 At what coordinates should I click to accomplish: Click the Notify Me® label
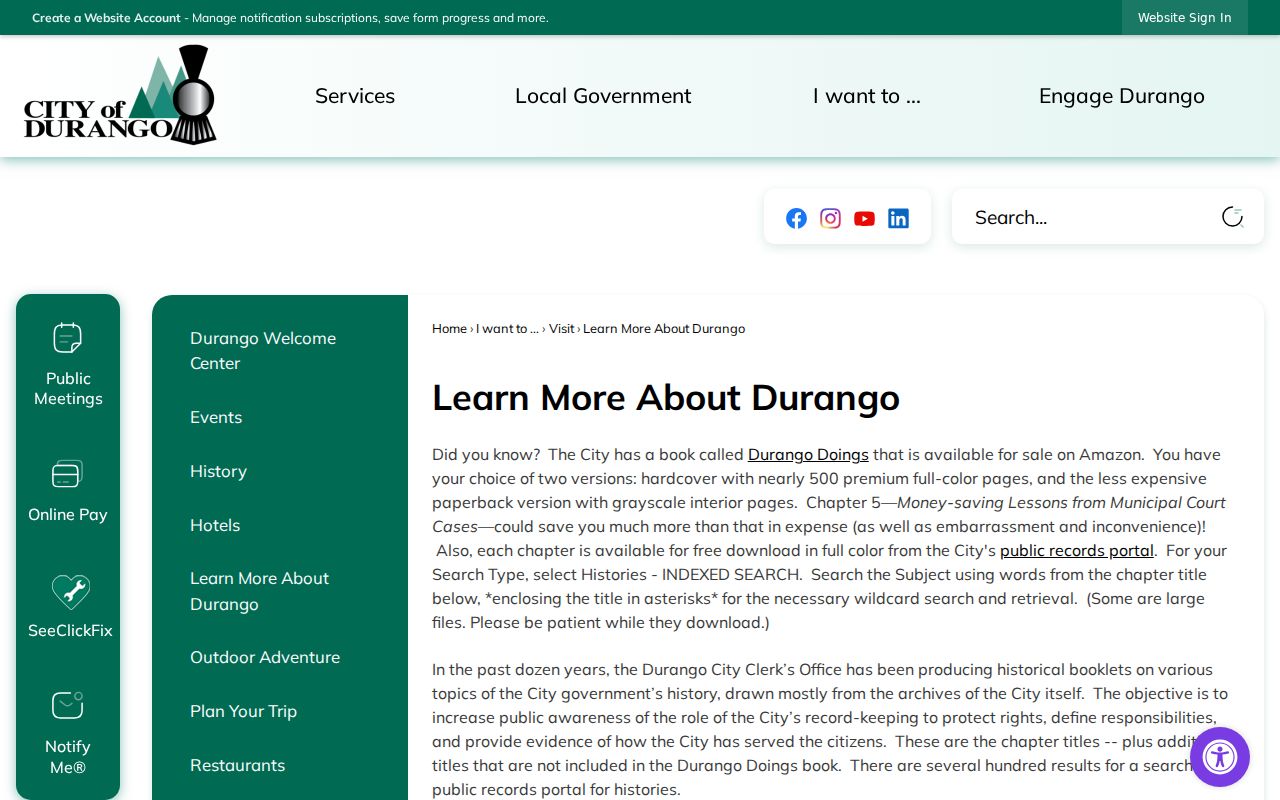tap(68, 757)
